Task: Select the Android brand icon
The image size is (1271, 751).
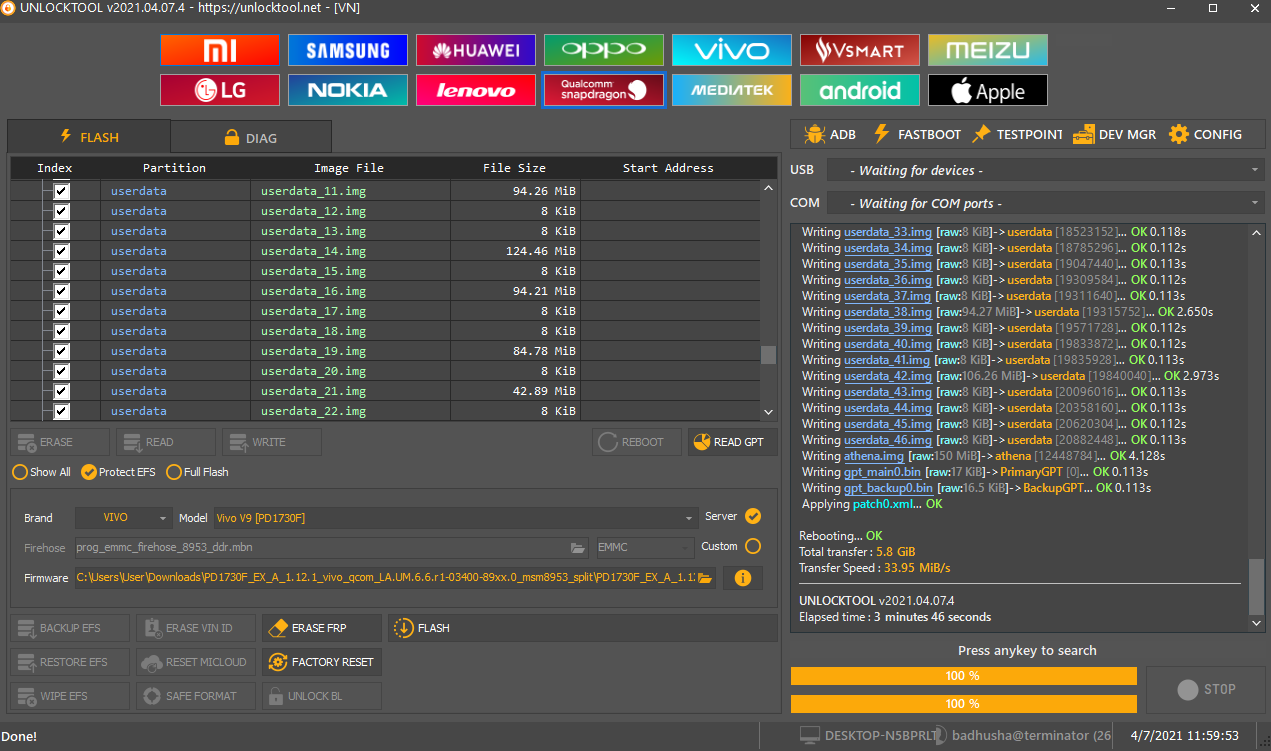Action: (x=860, y=90)
